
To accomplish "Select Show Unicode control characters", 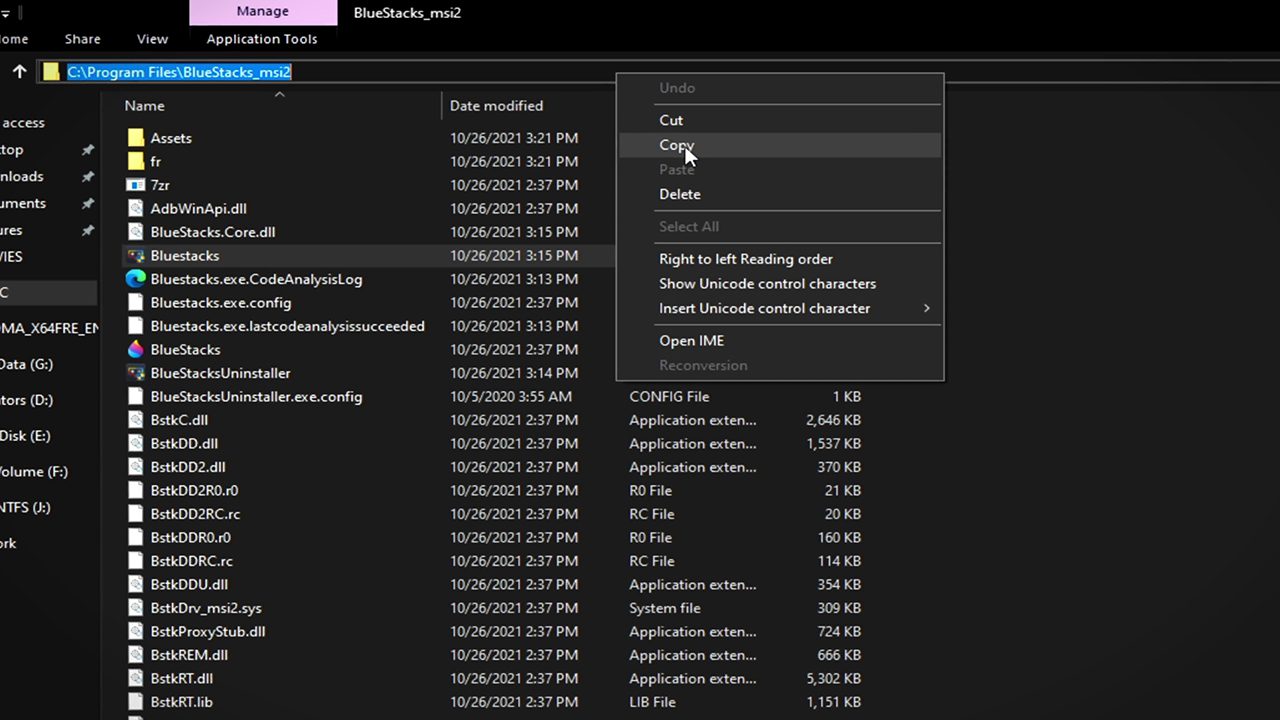I will 768,284.
